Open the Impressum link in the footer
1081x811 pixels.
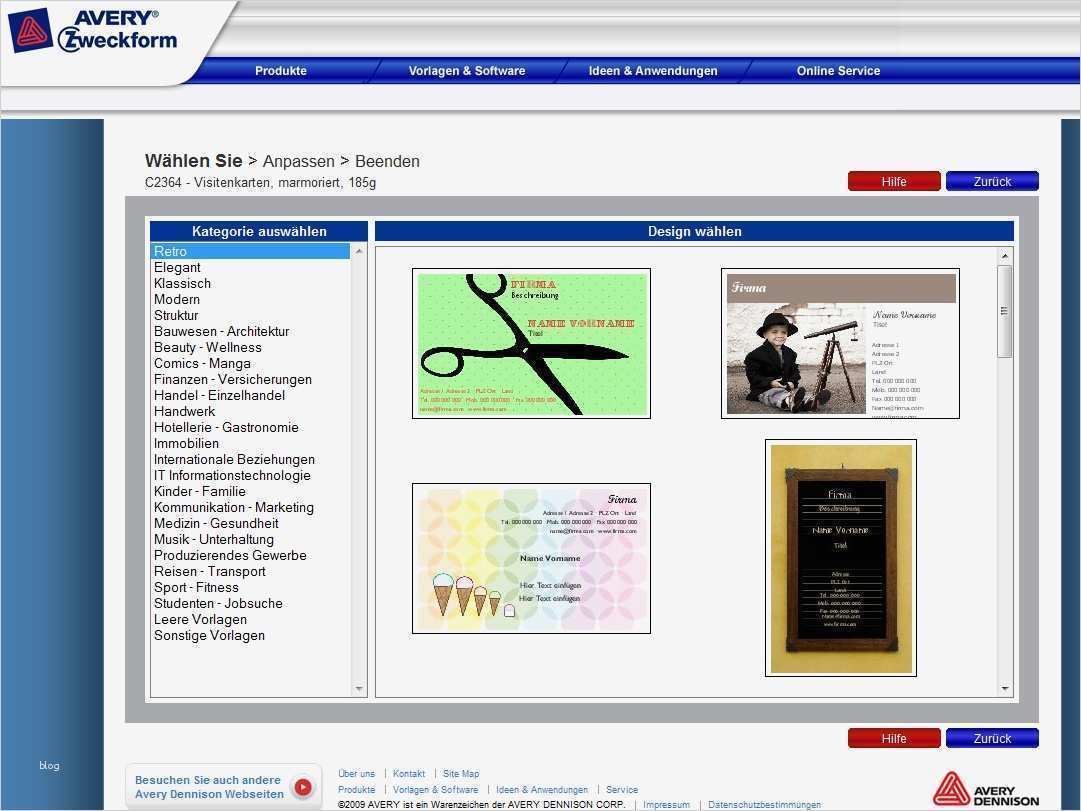[x=666, y=804]
